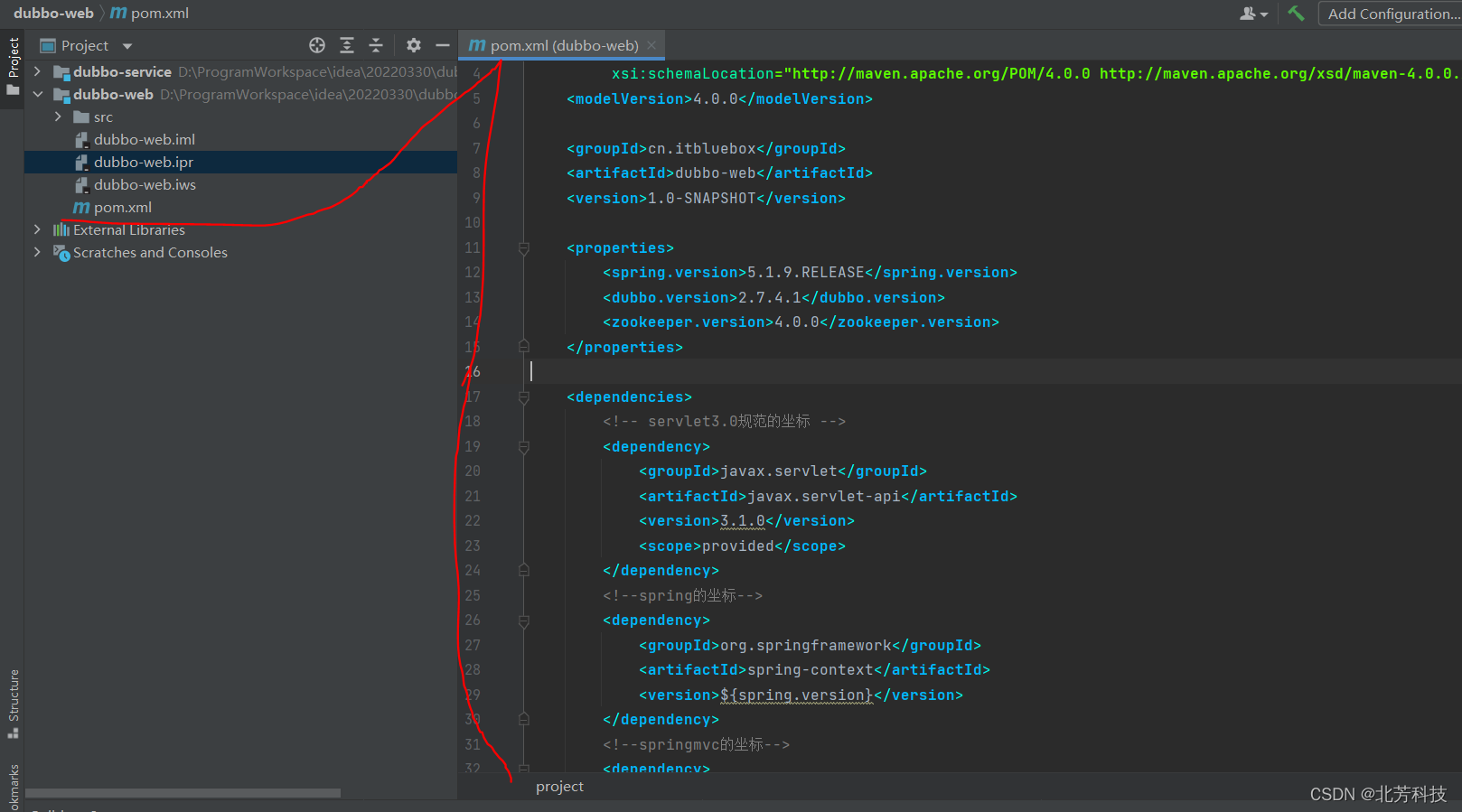Click spring-context artifactId text
The width and height of the screenshot is (1462, 812).
810,670
